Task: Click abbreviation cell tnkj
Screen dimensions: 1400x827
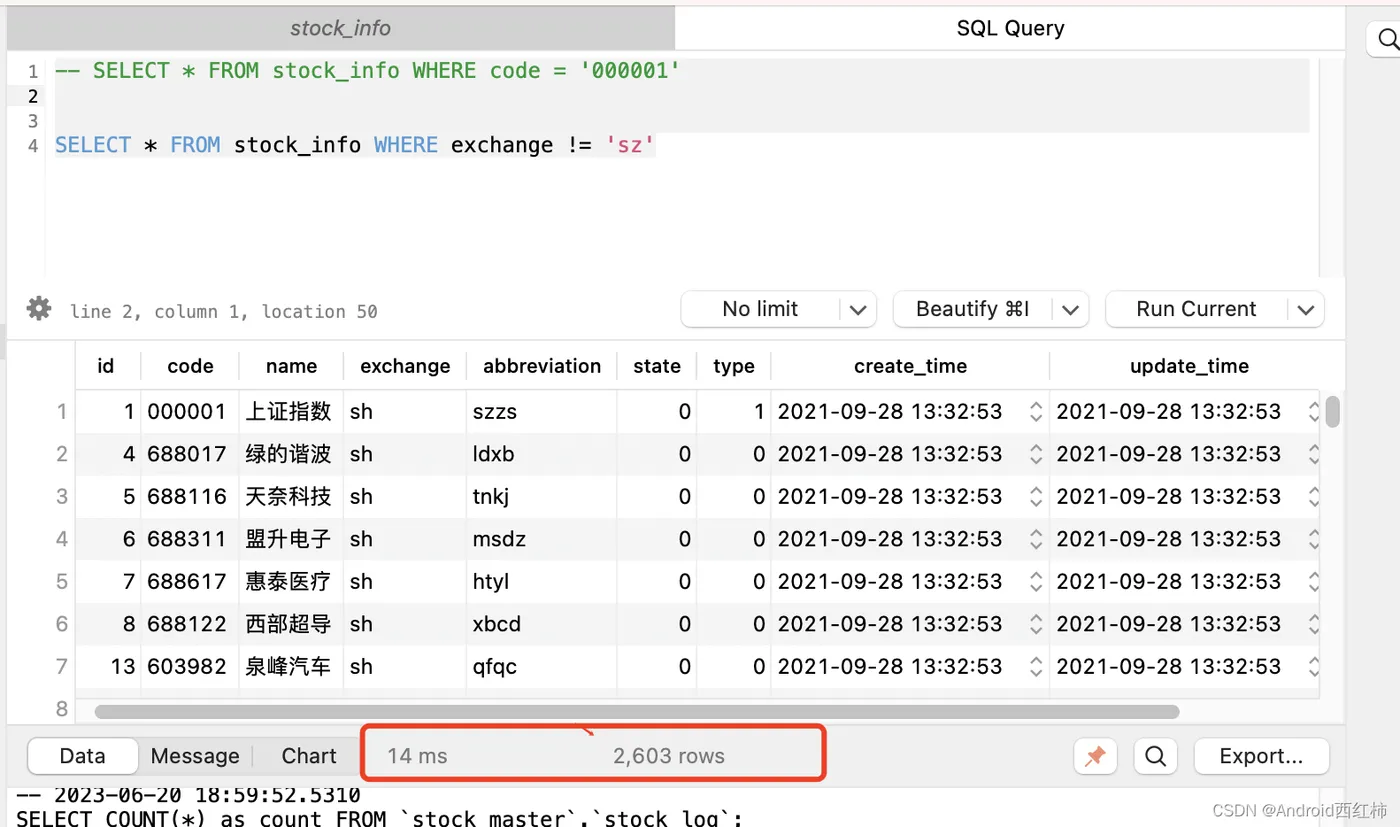Action: click(541, 496)
